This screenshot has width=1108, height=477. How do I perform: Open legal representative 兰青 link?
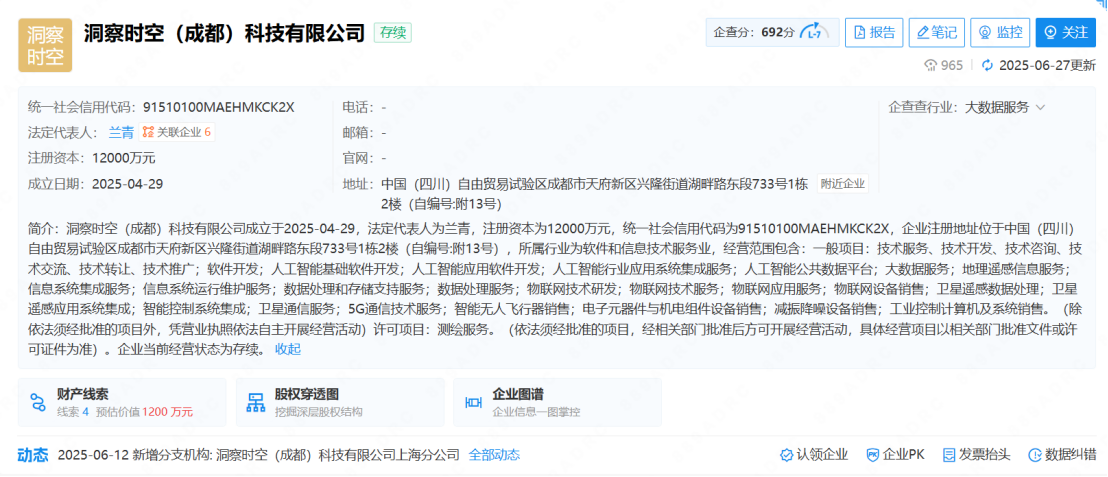tap(121, 132)
